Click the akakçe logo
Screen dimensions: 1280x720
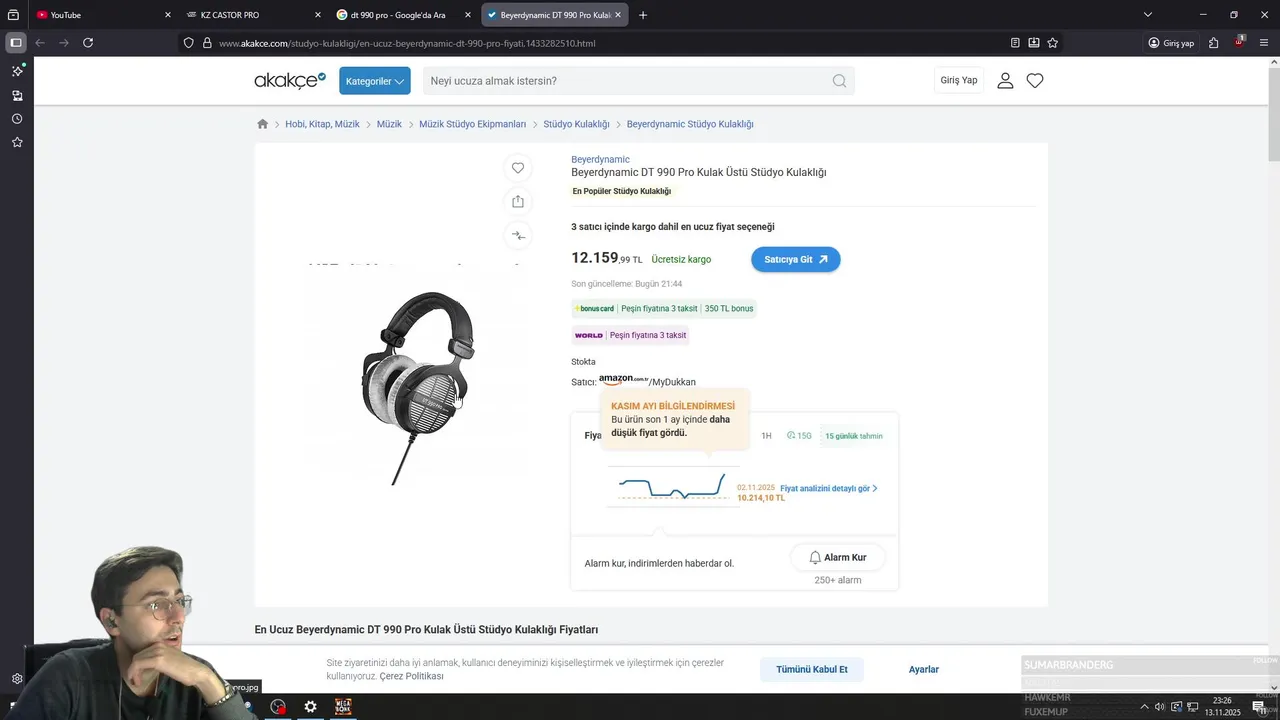[290, 81]
